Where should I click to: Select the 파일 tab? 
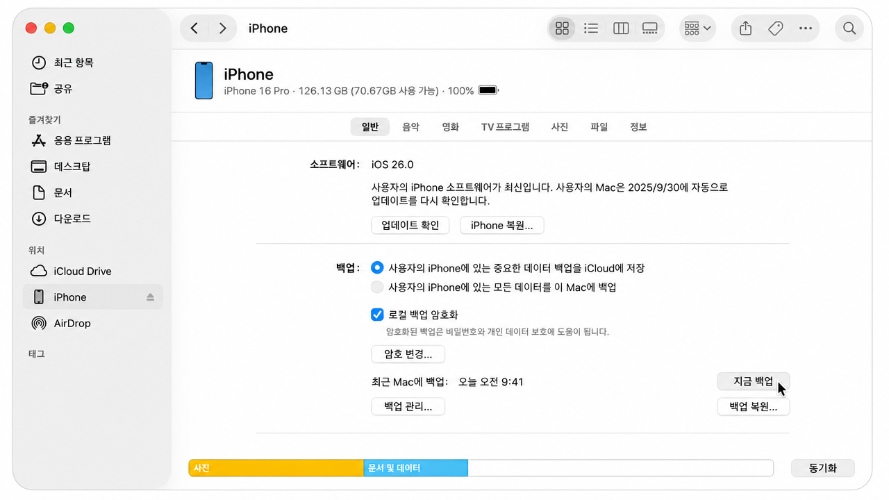(599, 127)
